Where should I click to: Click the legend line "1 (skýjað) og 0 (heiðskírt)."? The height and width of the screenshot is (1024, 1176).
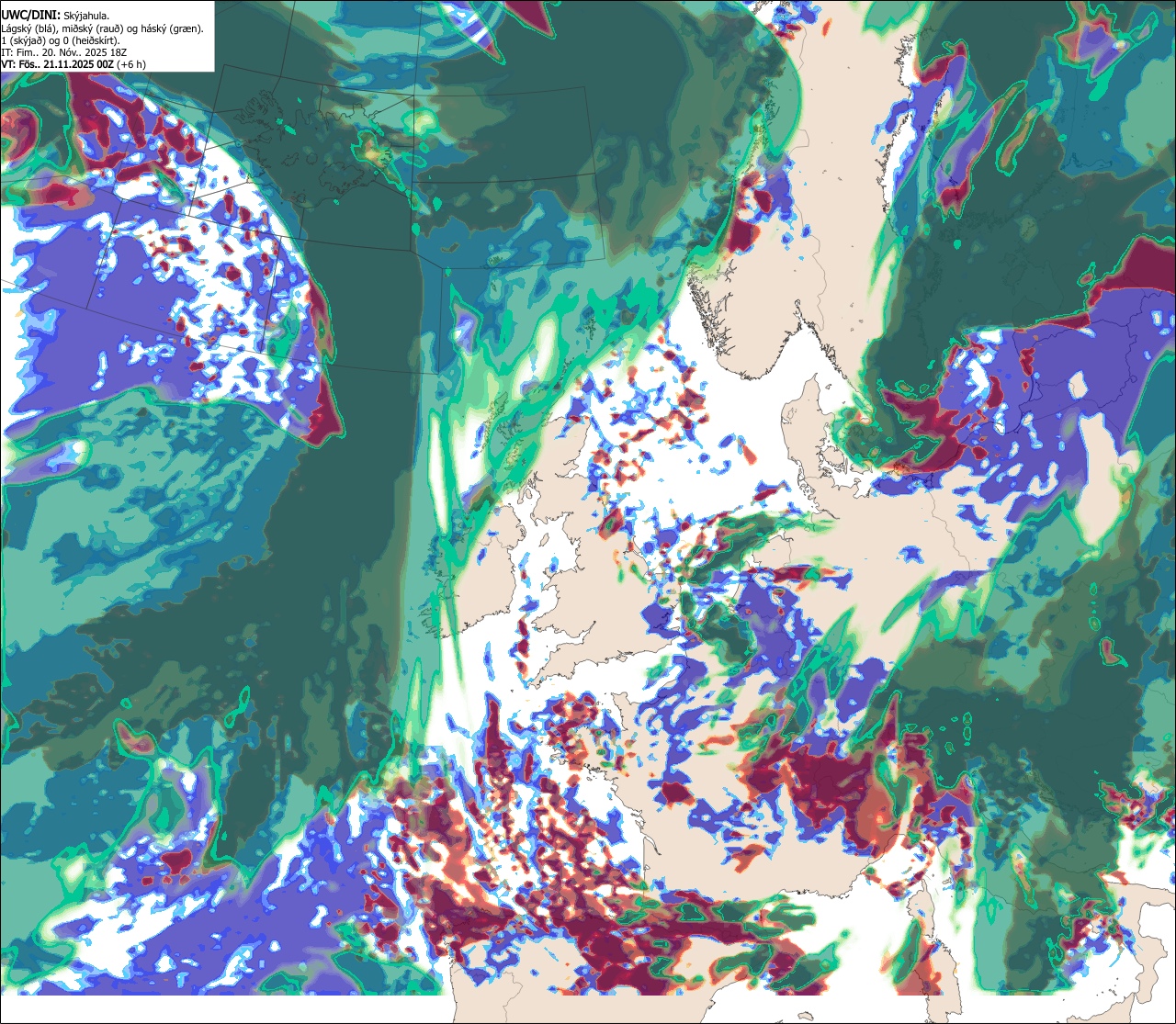click(x=61, y=40)
